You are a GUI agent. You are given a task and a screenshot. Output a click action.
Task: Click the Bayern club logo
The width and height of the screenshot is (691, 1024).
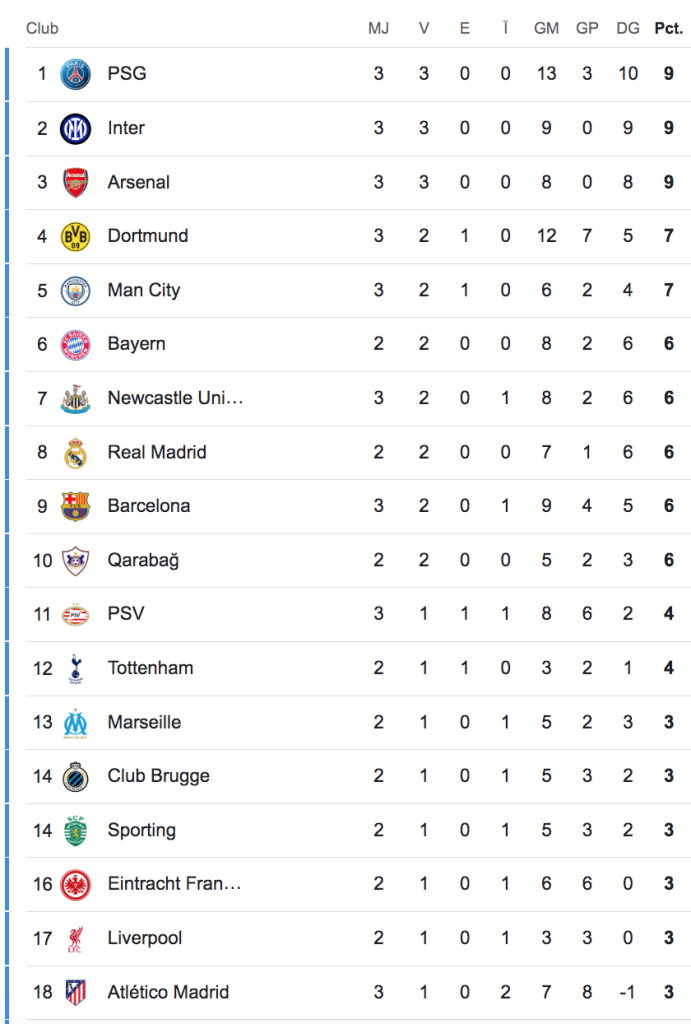click(x=76, y=344)
